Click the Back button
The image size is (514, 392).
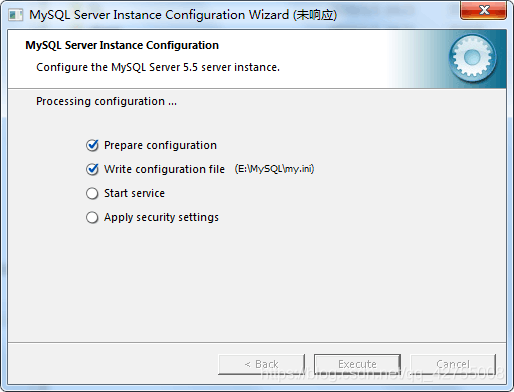click(262, 364)
